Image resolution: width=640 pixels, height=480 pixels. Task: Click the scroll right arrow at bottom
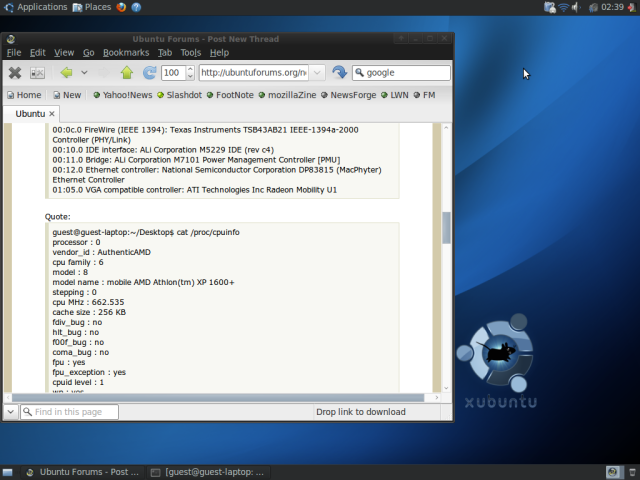tap(437, 398)
